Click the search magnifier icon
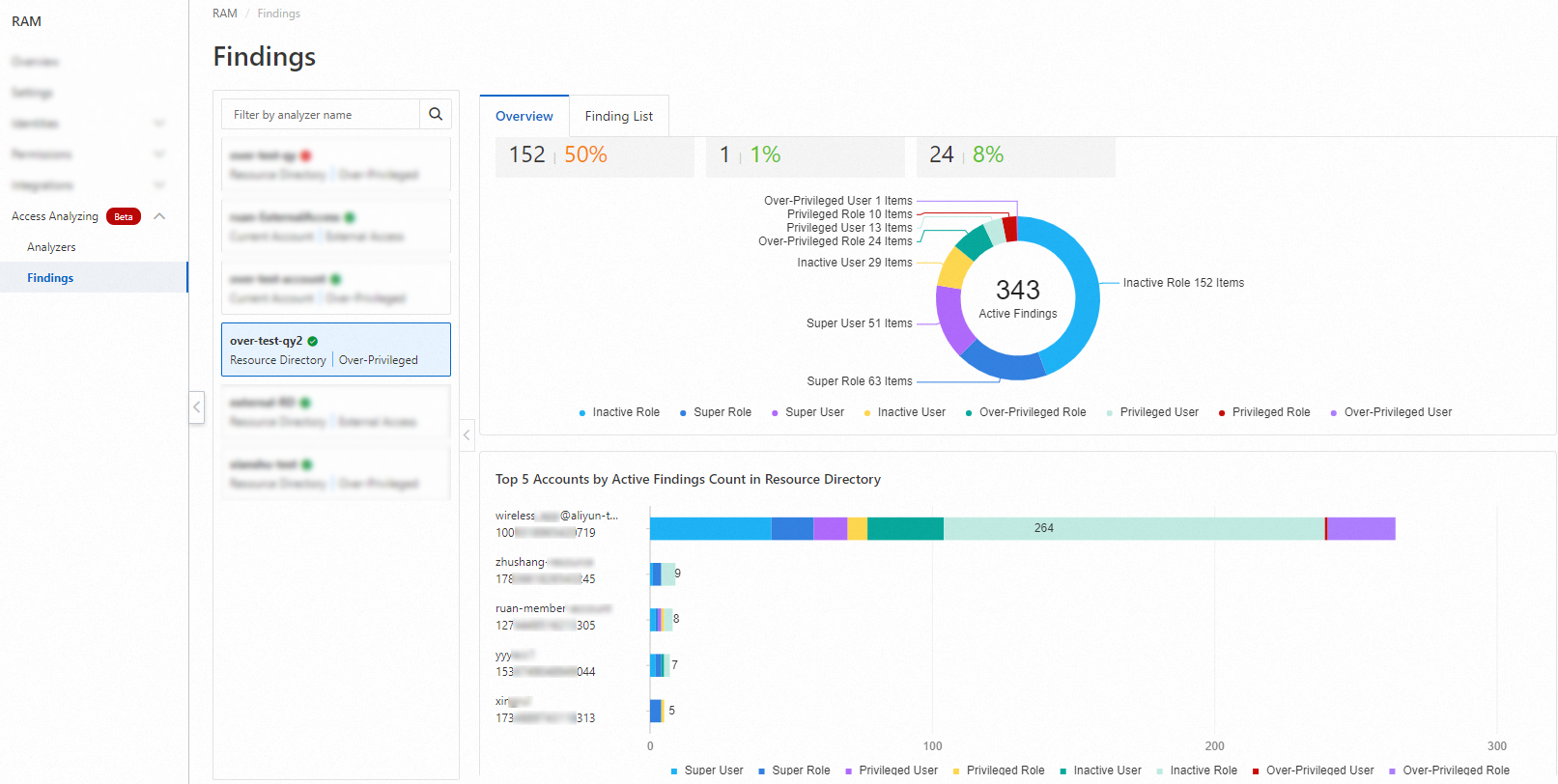The width and height of the screenshot is (1558, 784). click(436, 114)
